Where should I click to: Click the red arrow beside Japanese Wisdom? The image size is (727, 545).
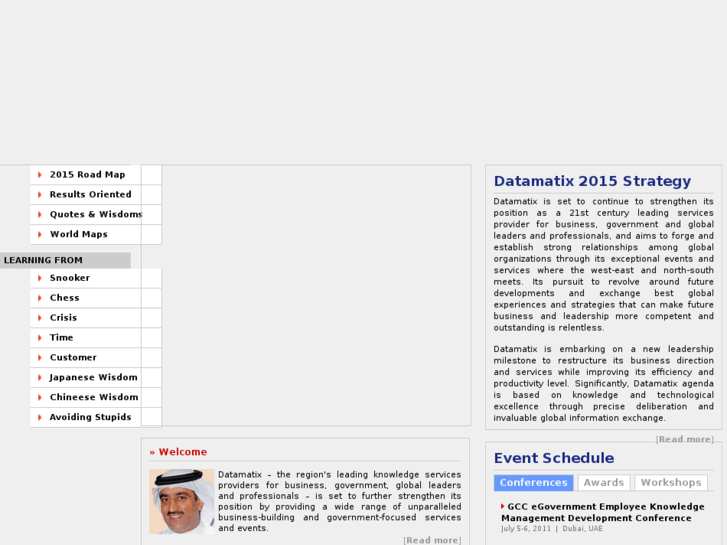click(x=40, y=378)
